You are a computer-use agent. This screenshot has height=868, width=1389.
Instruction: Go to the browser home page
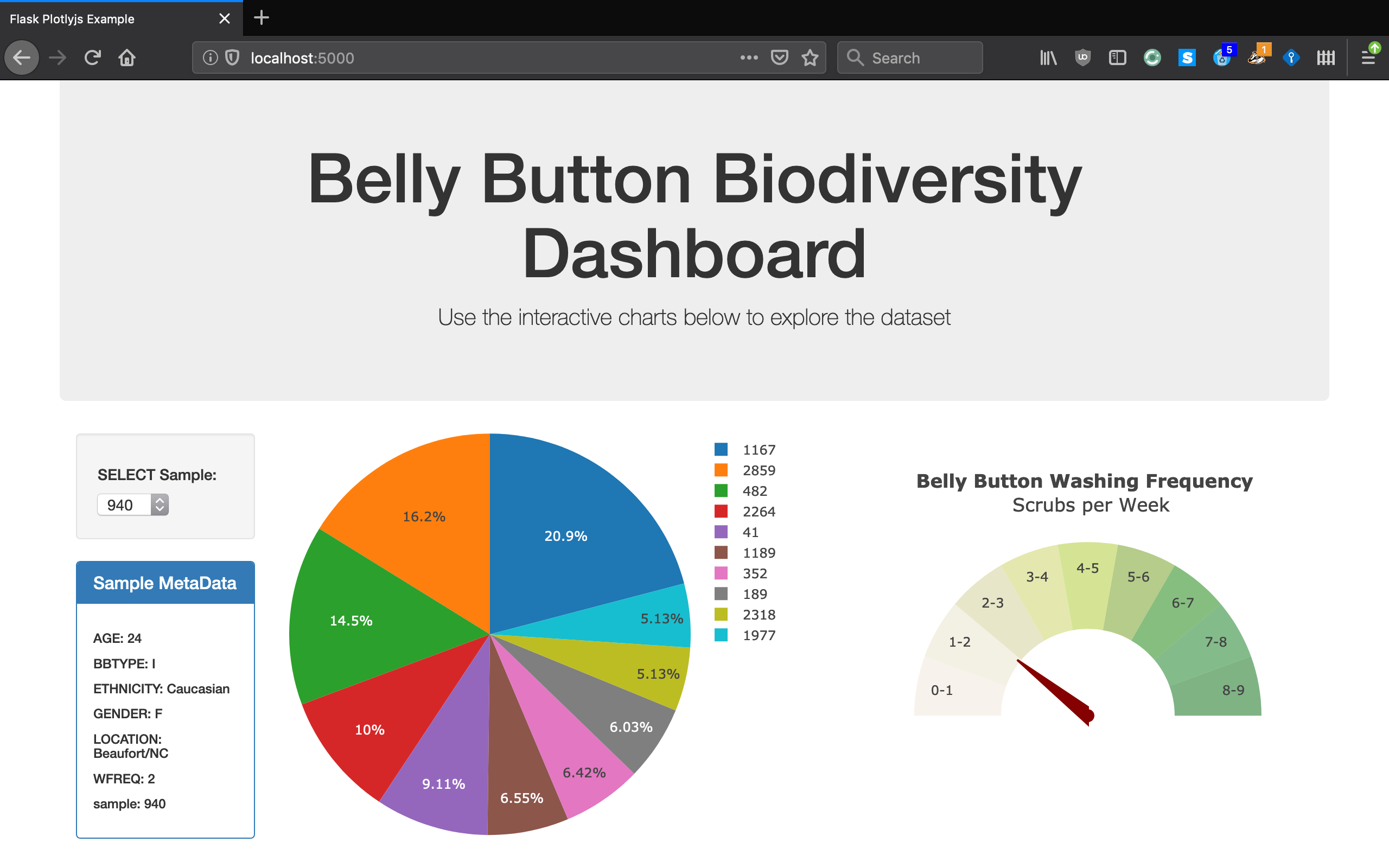[x=127, y=58]
